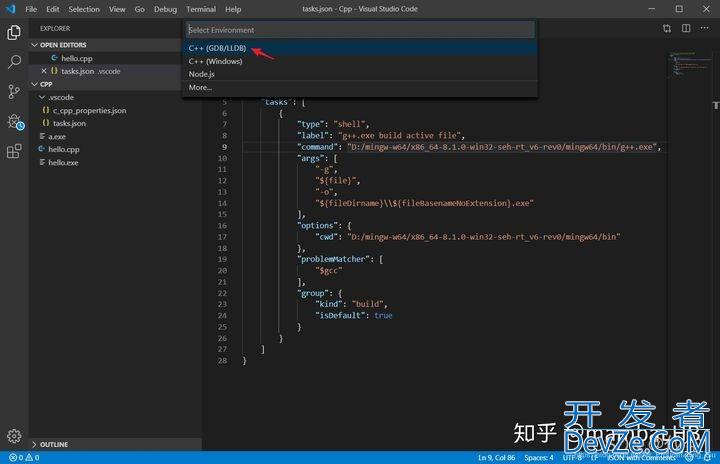Collapse the CPP folder section

tap(34, 84)
